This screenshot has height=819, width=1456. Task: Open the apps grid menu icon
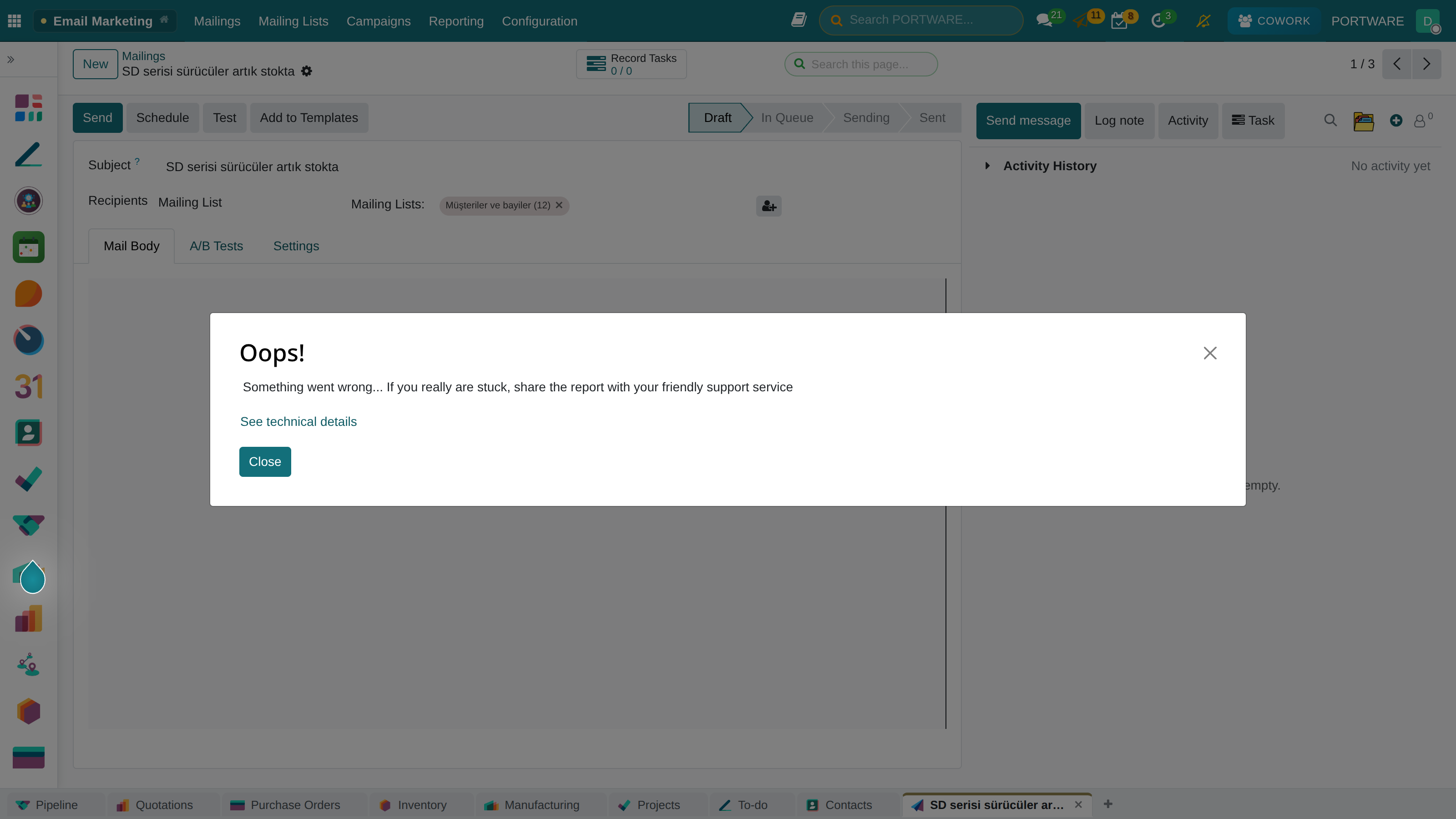click(15, 21)
